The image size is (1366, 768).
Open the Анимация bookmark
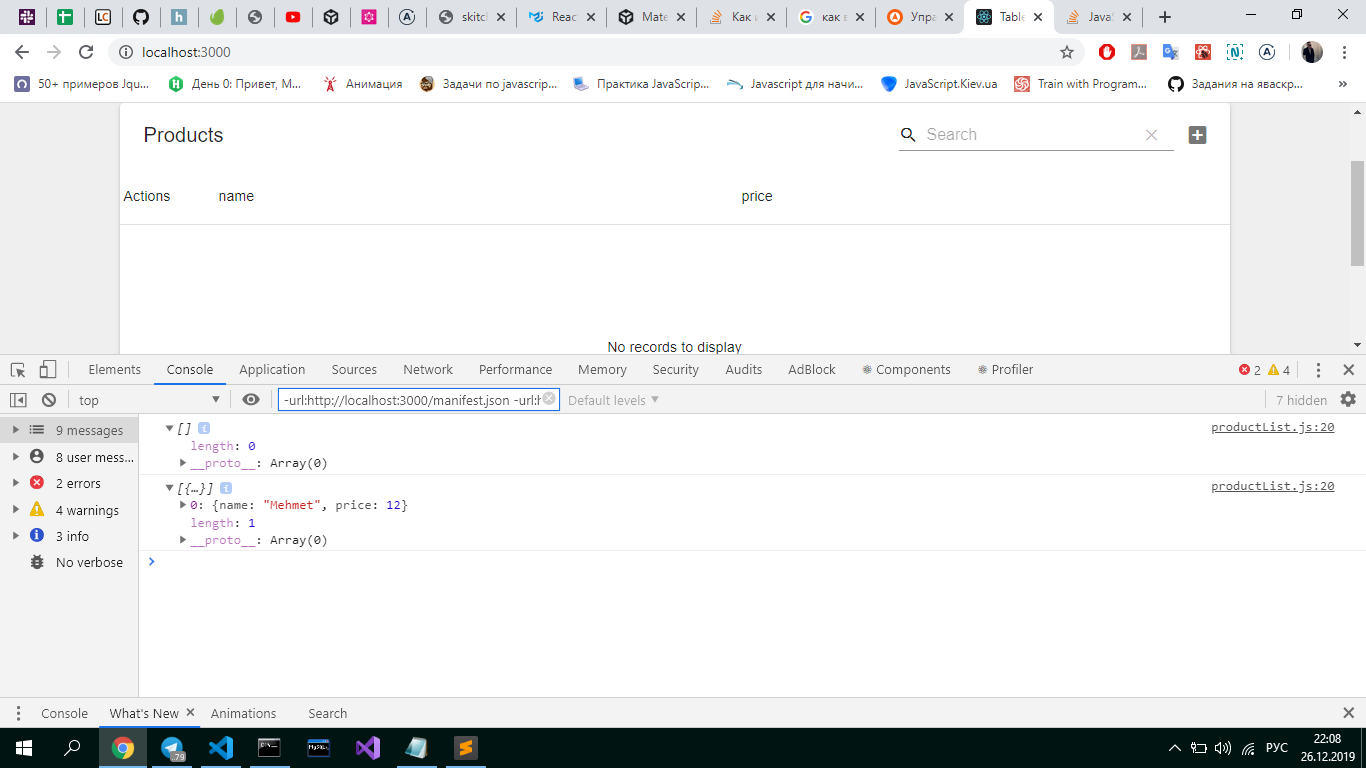pos(362,84)
